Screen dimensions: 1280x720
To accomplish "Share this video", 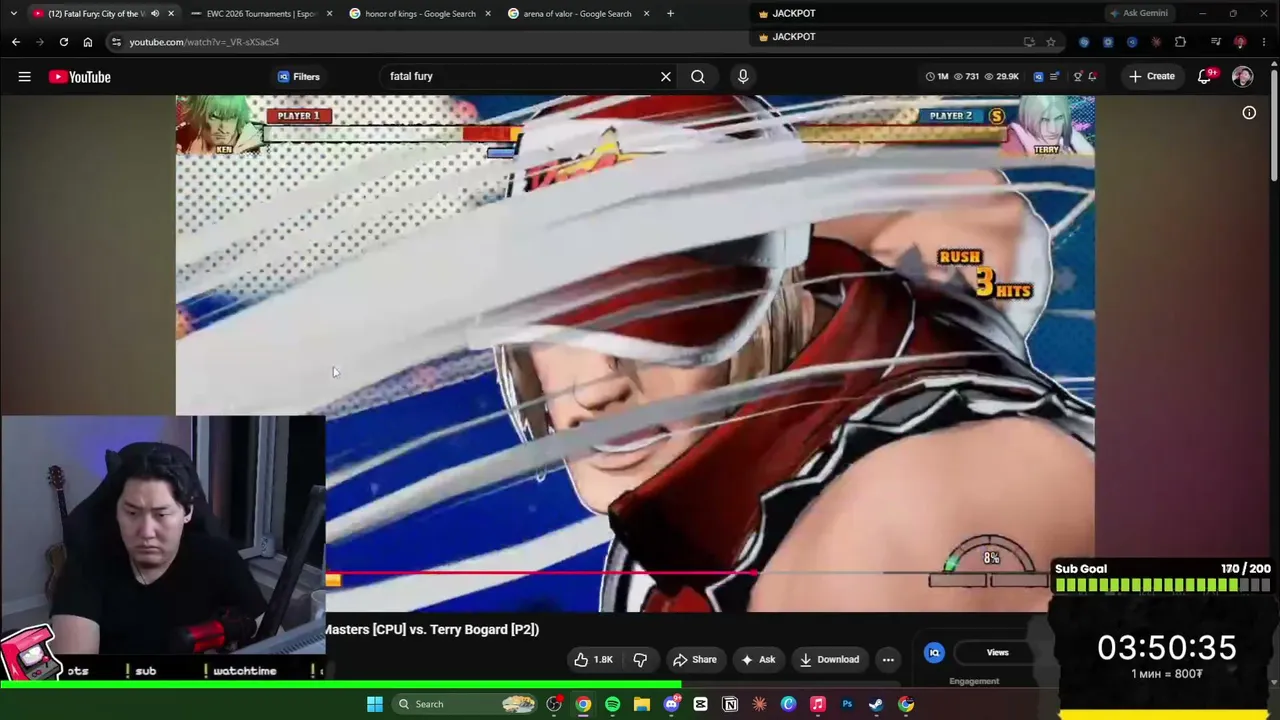I will [695, 659].
